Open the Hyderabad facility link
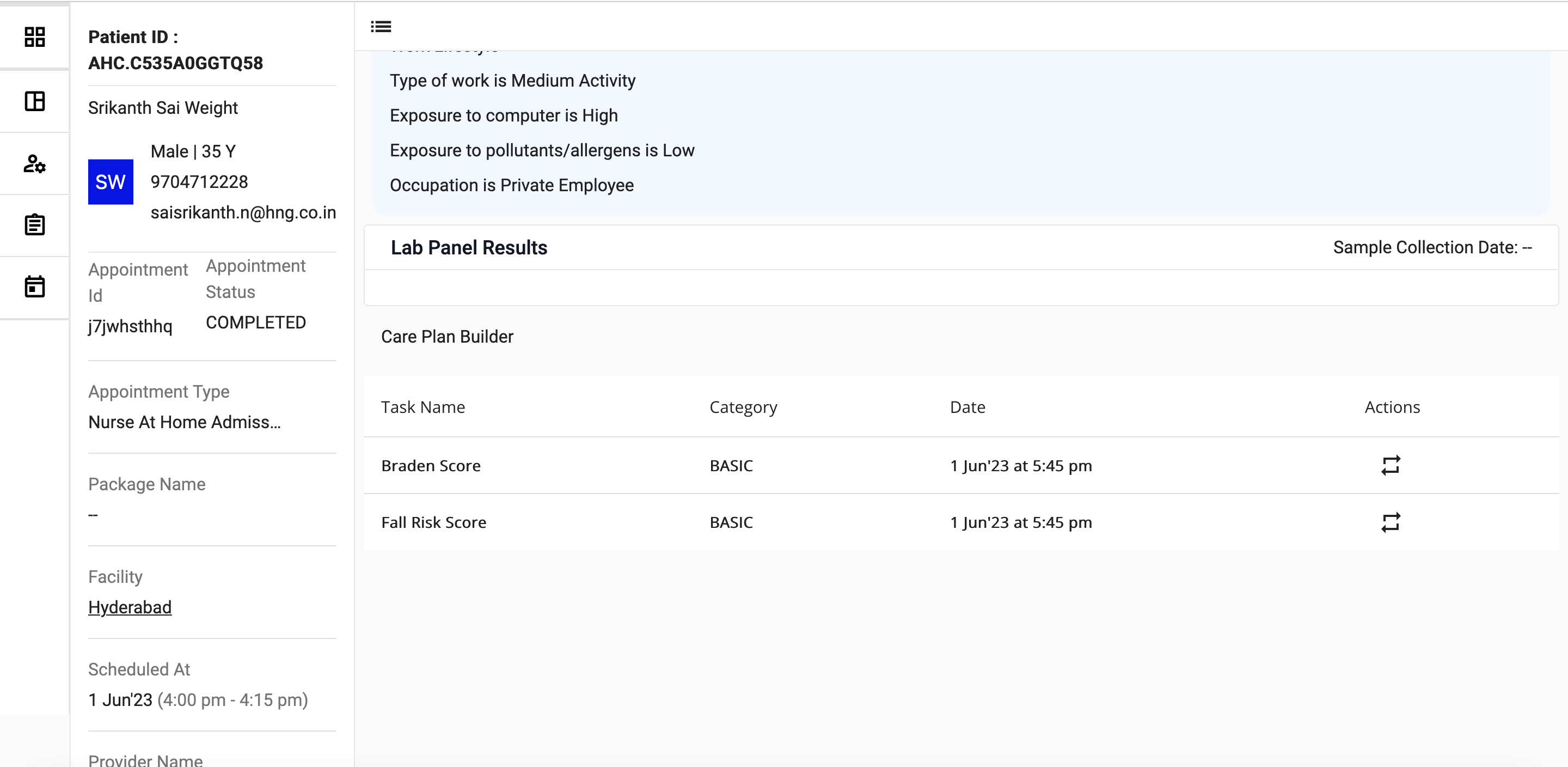The image size is (1568, 767). coord(130,607)
